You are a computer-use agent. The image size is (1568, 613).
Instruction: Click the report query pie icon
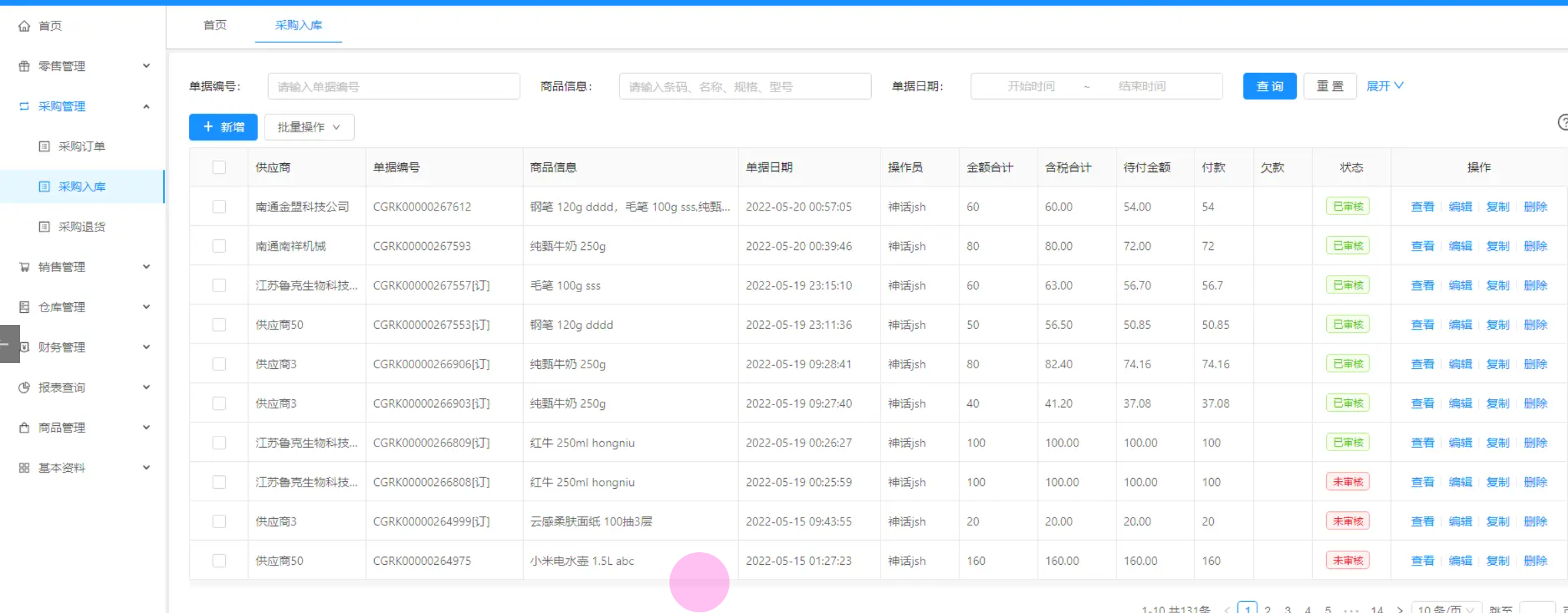tap(24, 387)
